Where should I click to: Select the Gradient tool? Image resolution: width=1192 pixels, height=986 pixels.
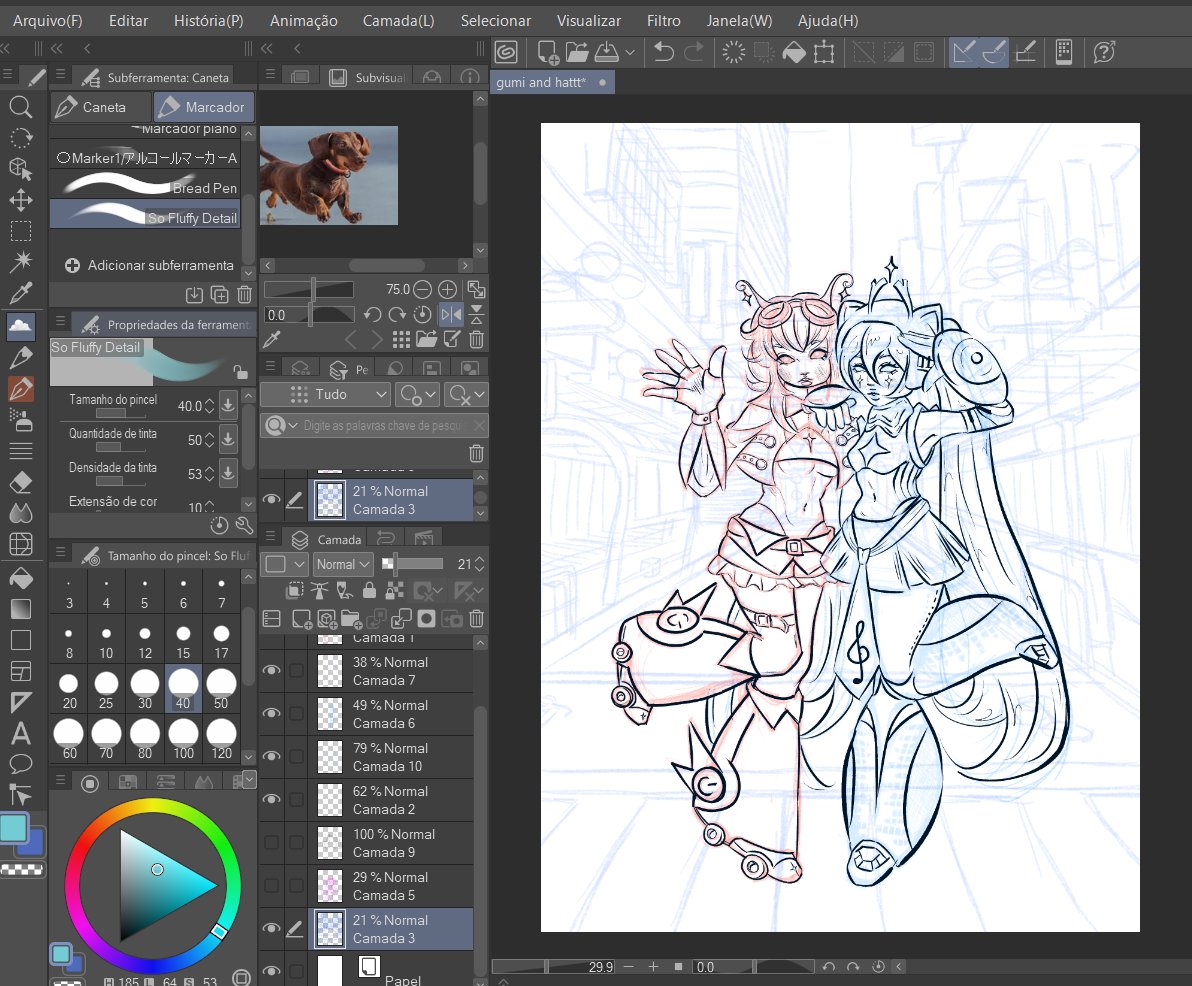click(21, 609)
